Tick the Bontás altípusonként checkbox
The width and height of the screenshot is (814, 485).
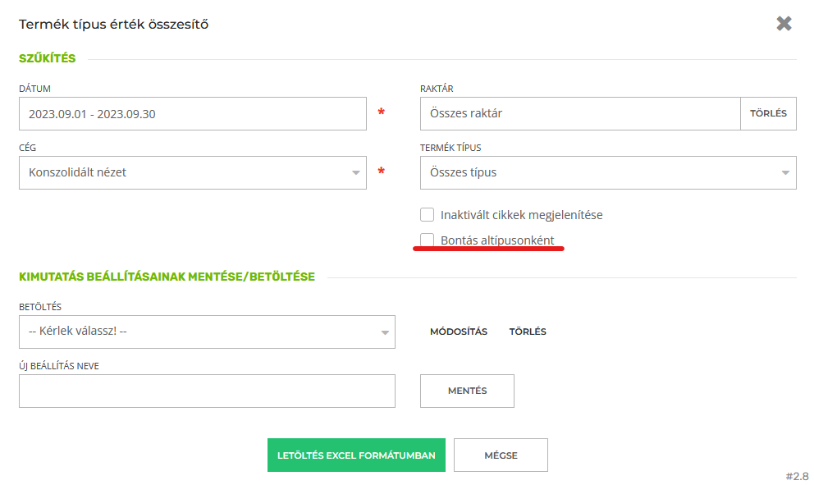point(427,240)
